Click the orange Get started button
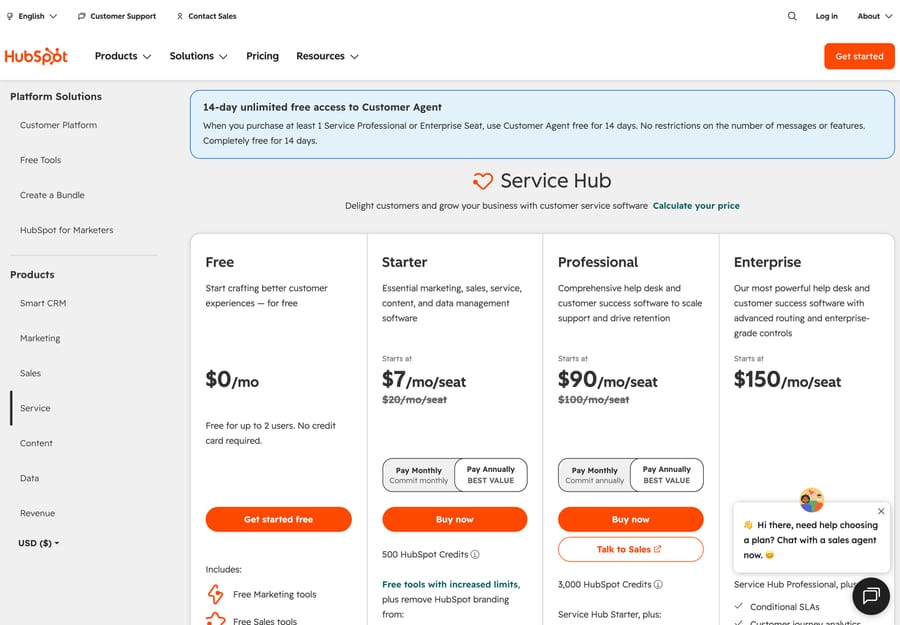Viewport: 900px width, 625px height. point(859,56)
